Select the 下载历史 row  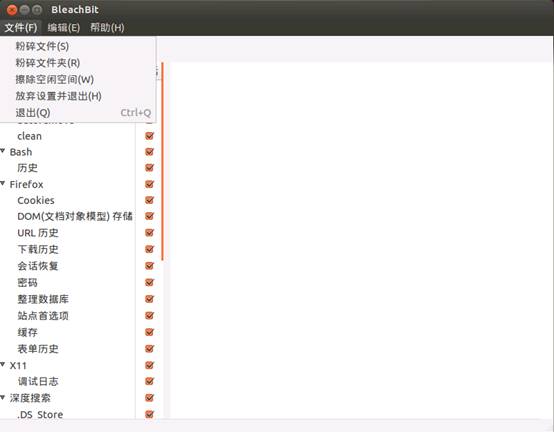tap(38, 249)
